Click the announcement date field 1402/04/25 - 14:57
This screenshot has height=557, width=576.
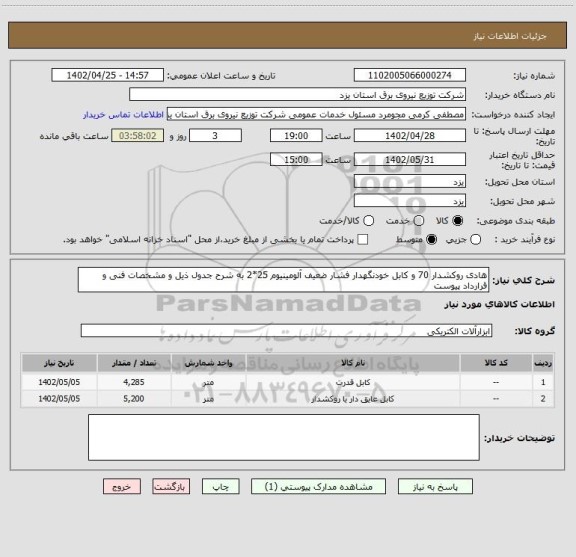(108, 75)
